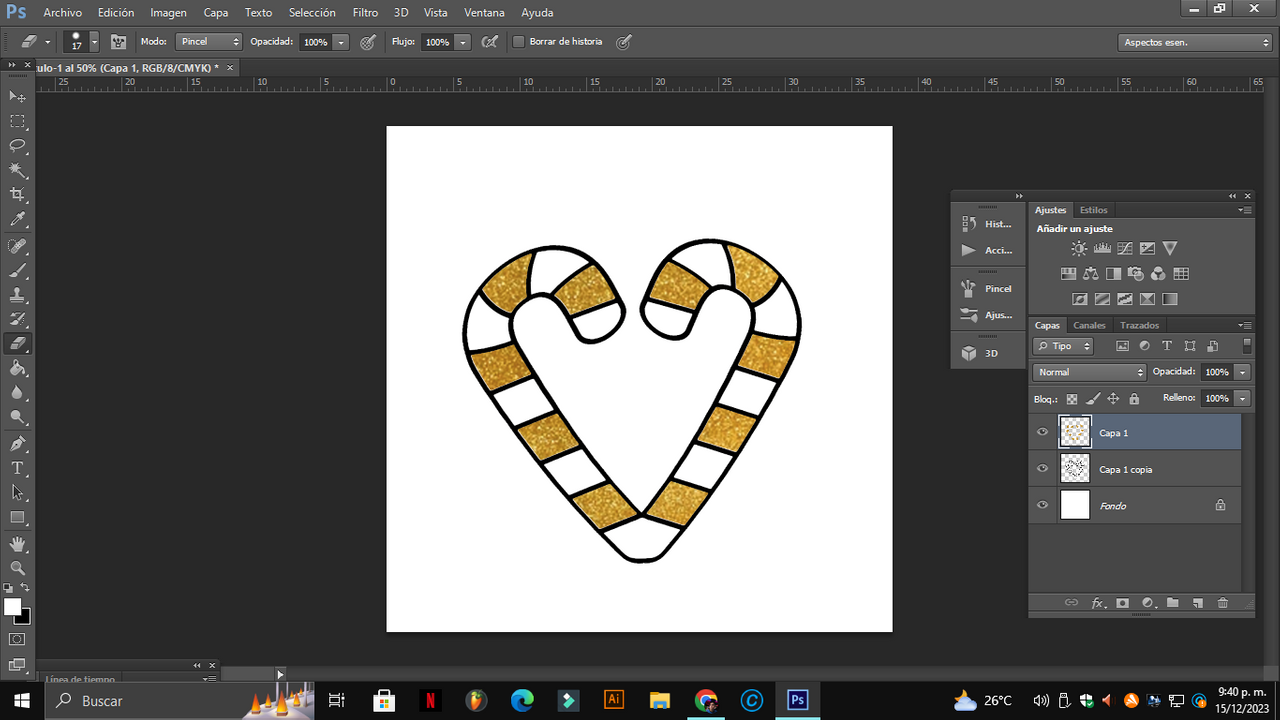Screen dimensions: 1280x720
Task: Select the Lasso tool
Action: click(x=18, y=146)
